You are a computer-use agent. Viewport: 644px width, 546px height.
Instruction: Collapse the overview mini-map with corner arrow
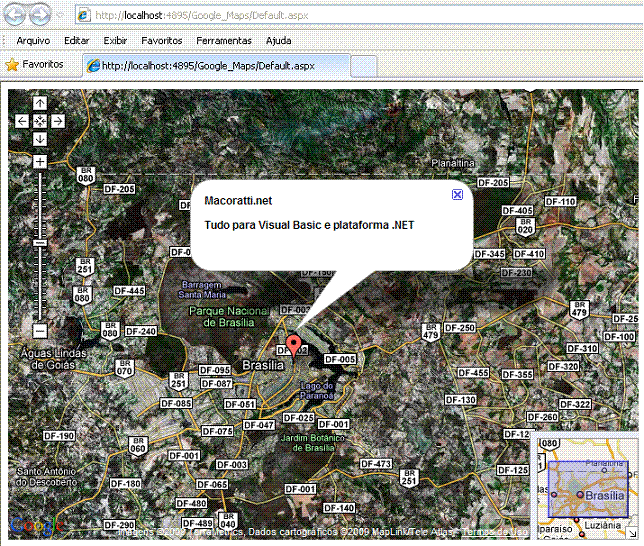point(632,533)
